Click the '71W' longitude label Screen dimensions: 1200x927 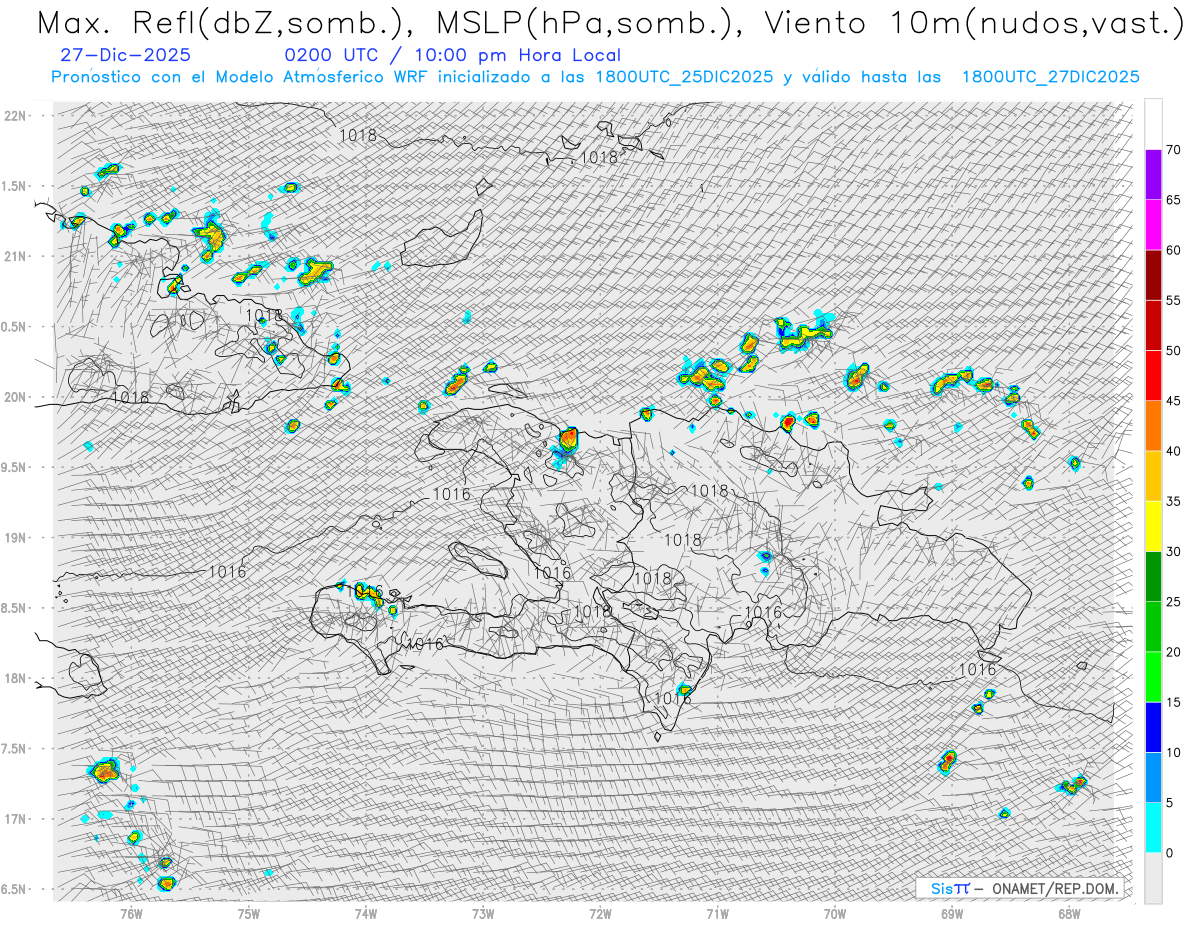click(x=717, y=913)
